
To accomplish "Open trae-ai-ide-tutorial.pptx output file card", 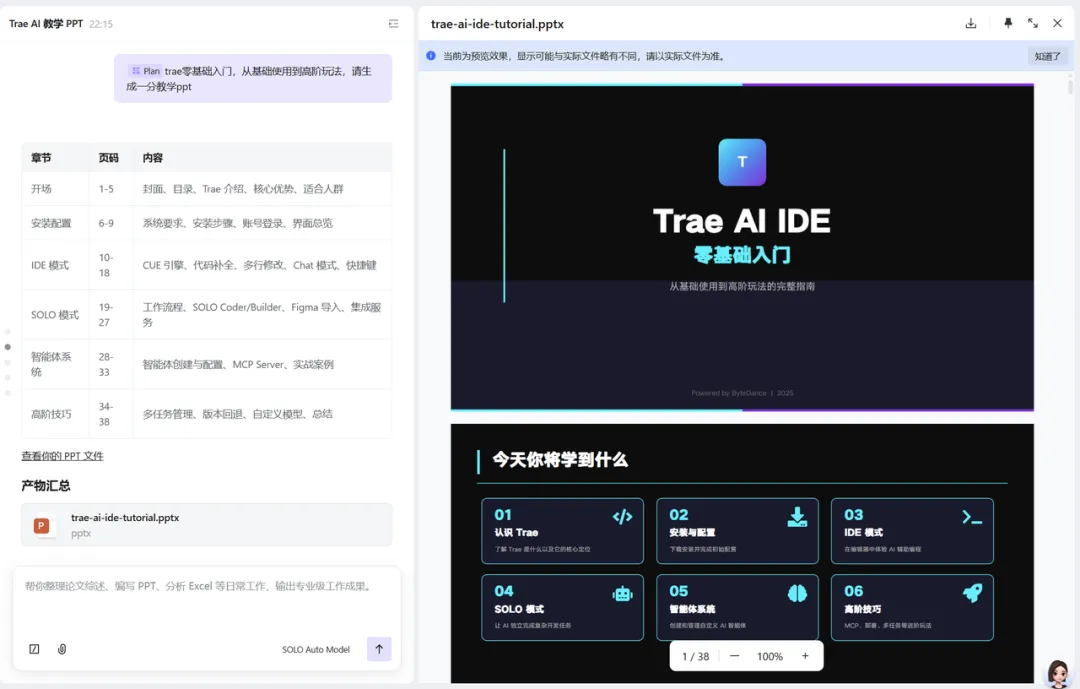I will pyautogui.click(x=207, y=525).
